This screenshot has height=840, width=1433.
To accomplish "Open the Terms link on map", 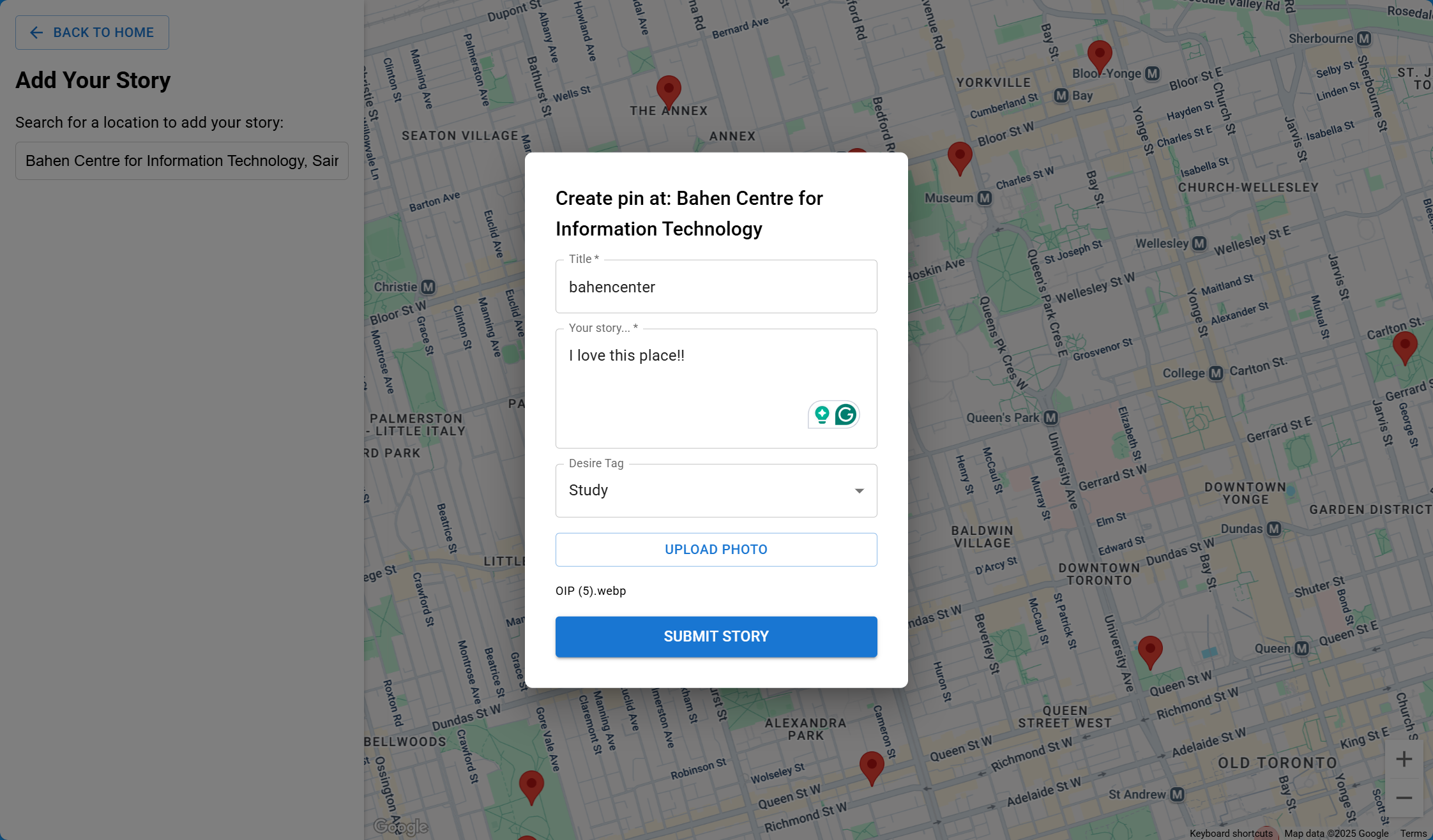I will tap(1413, 834).
